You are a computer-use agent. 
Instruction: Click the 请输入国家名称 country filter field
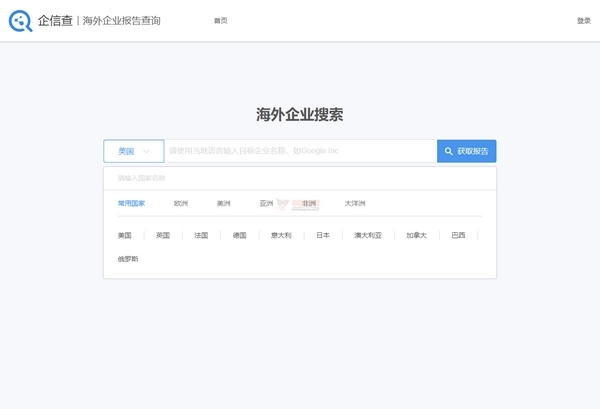(x=300, y=178)
